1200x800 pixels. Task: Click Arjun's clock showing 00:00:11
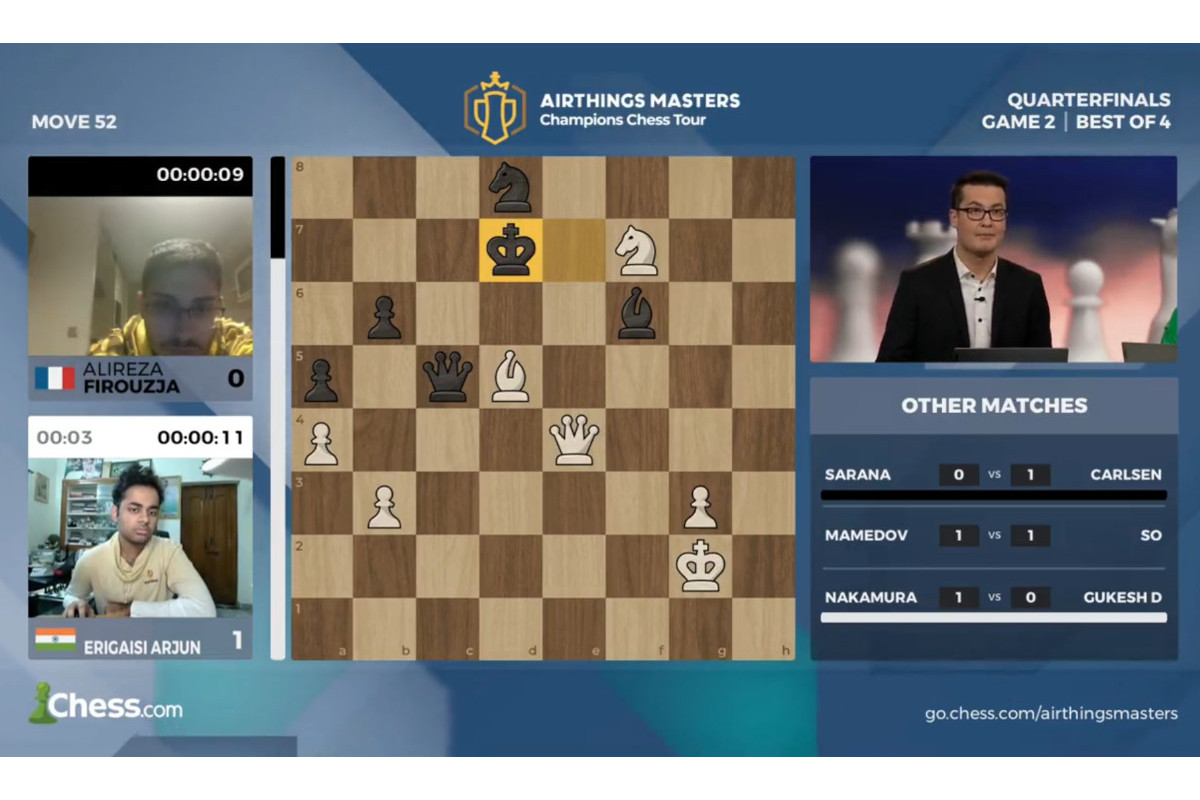(200, 436)
